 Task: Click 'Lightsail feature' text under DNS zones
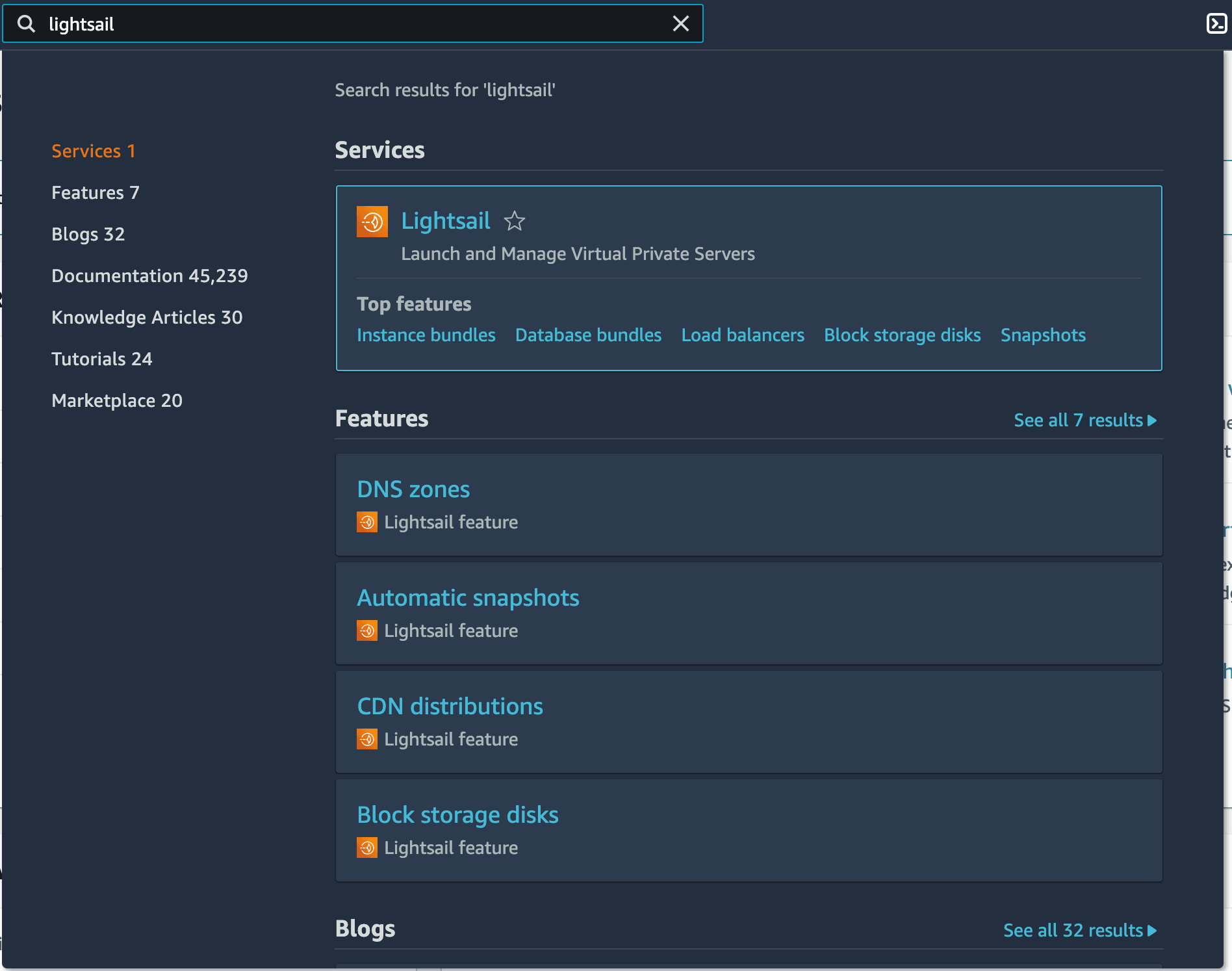pyautogui.click(x=451, y=522)
